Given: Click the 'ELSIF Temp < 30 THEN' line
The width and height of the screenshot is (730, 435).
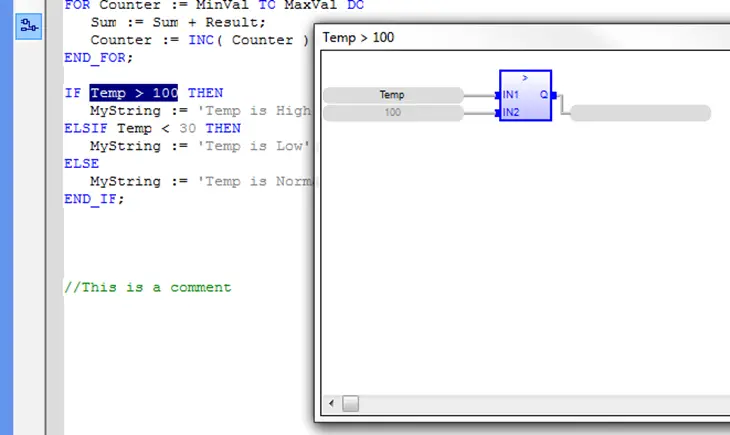Looking at the screenshot, I should [152, 128].
